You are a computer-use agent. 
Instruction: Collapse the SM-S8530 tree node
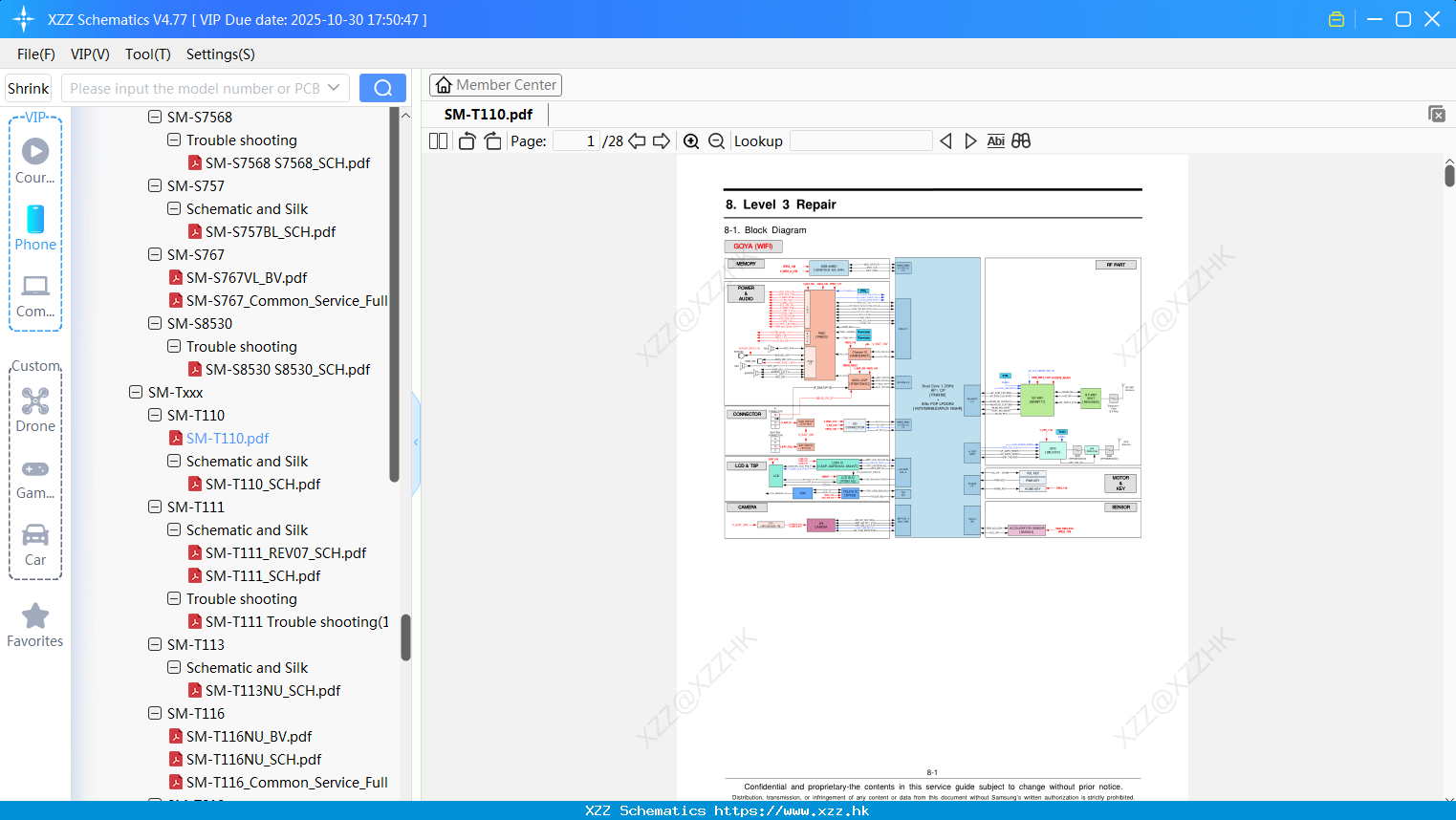(155, 323)
